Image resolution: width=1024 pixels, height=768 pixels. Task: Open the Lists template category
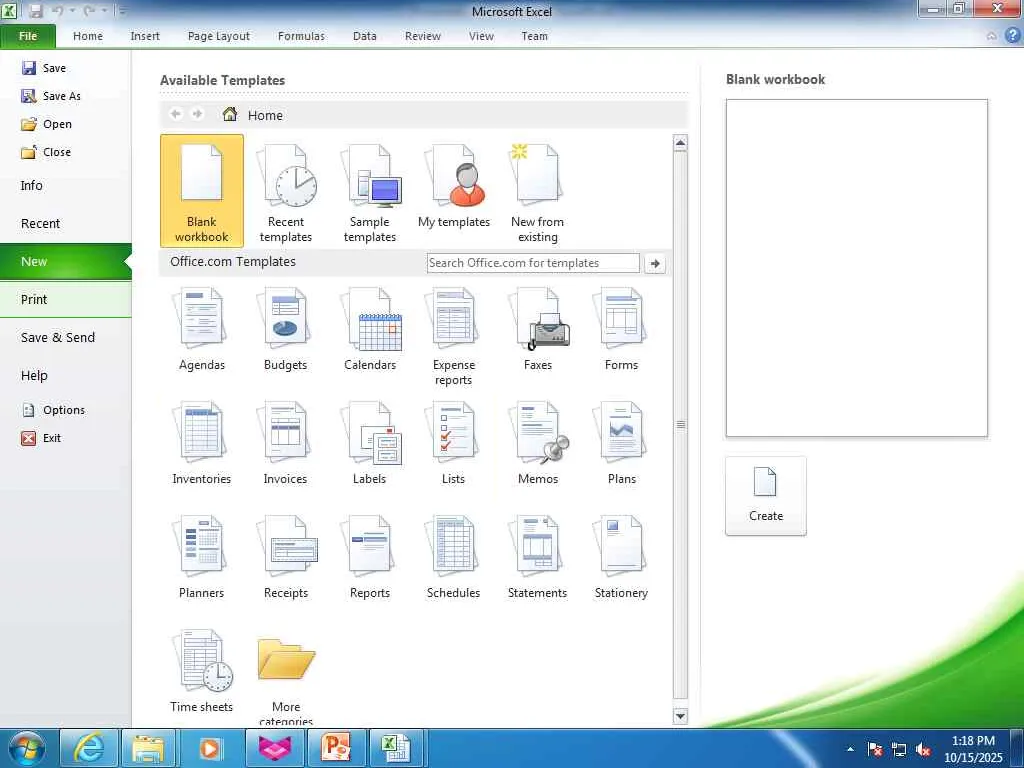(454, 443)
